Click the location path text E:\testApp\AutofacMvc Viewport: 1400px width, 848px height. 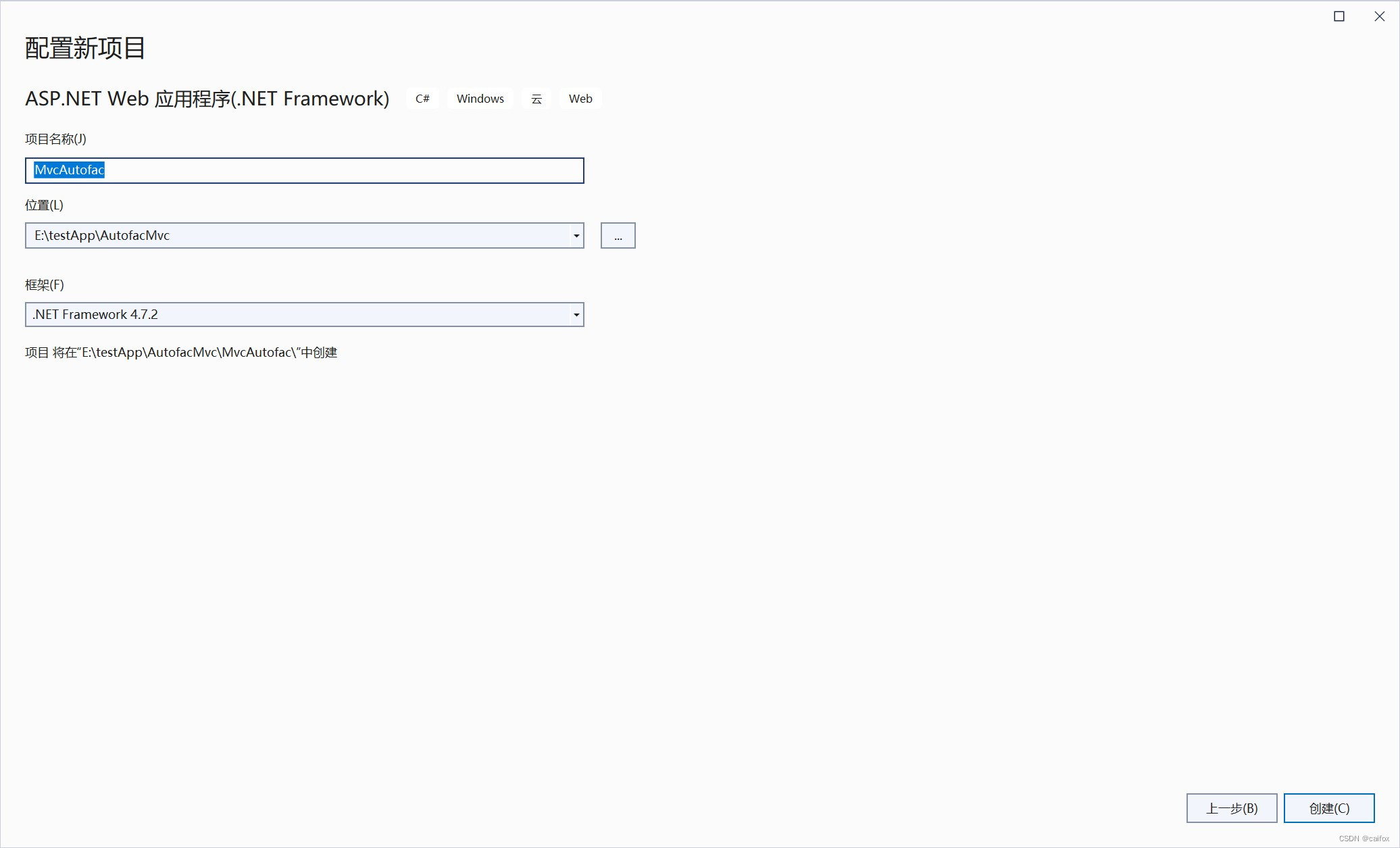(102, 236)
